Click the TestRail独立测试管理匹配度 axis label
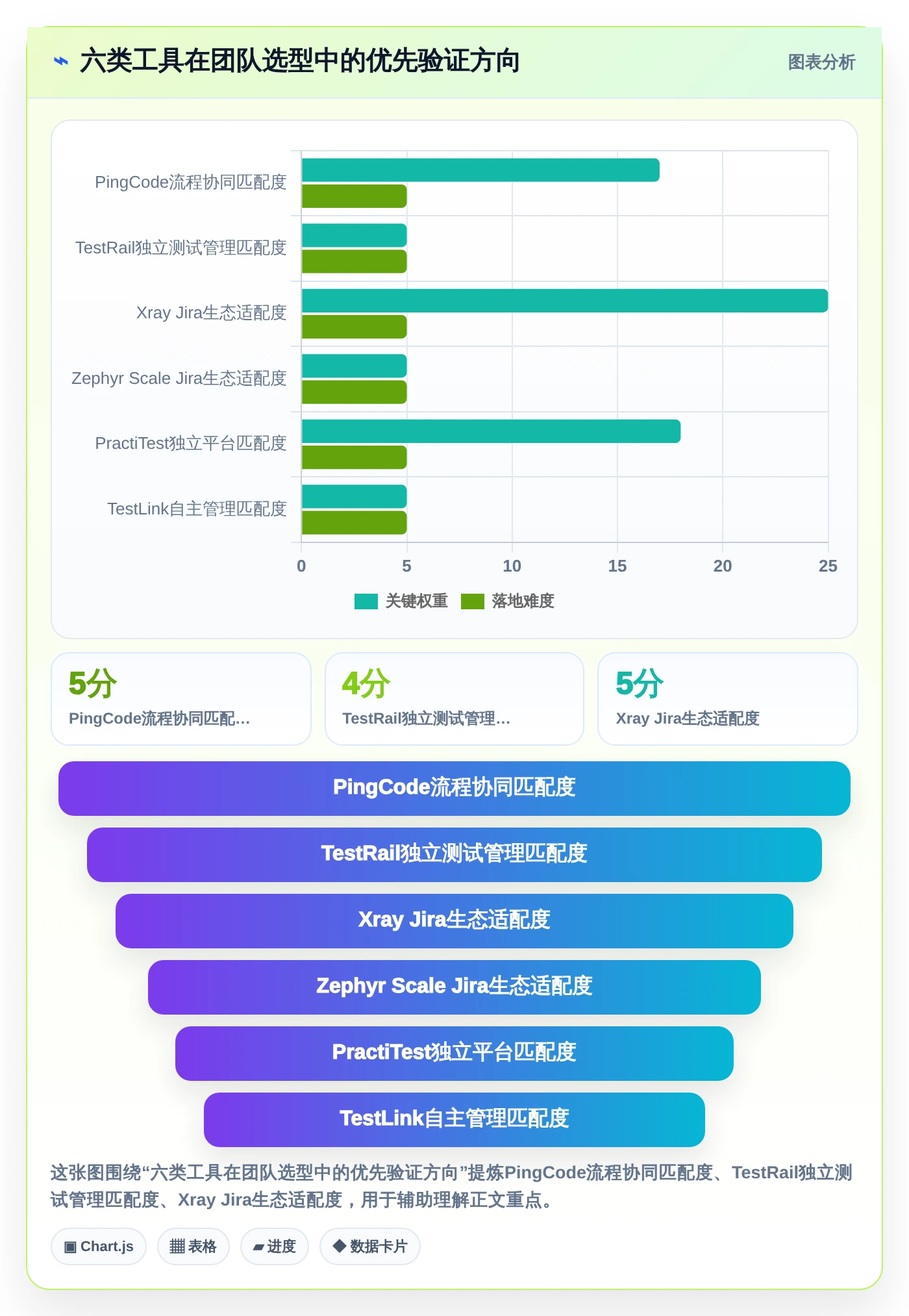Image resolution: width=909 pixels, height=1316 pixels. [181, 248]
